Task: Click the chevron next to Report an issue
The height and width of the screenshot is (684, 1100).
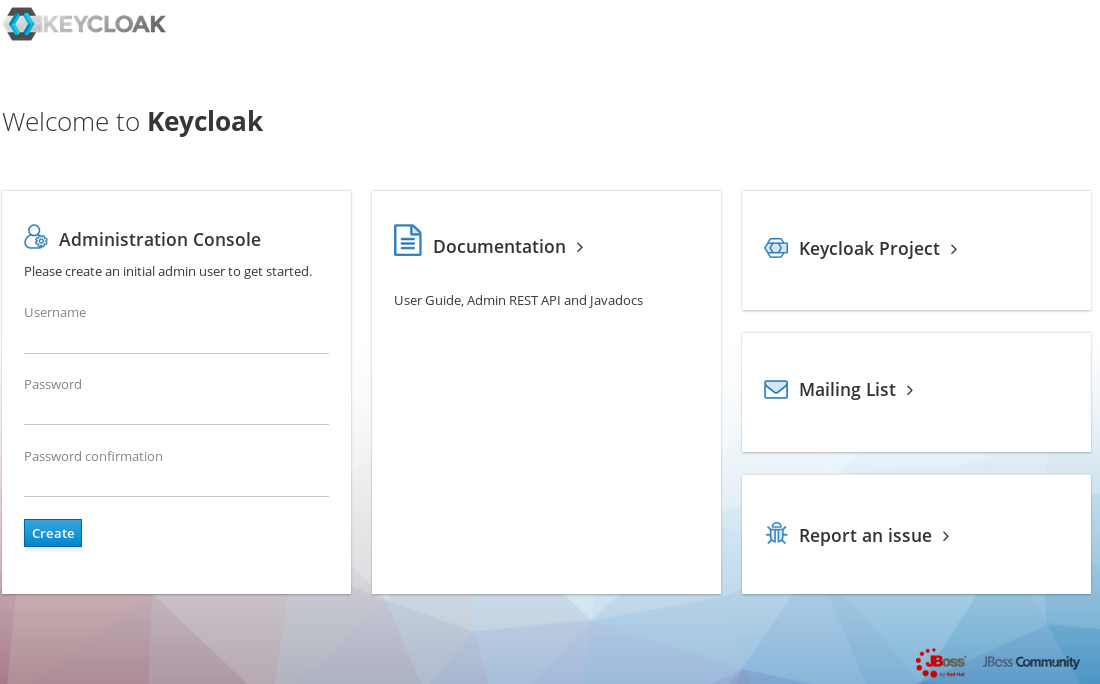Action: click(946, 536)
